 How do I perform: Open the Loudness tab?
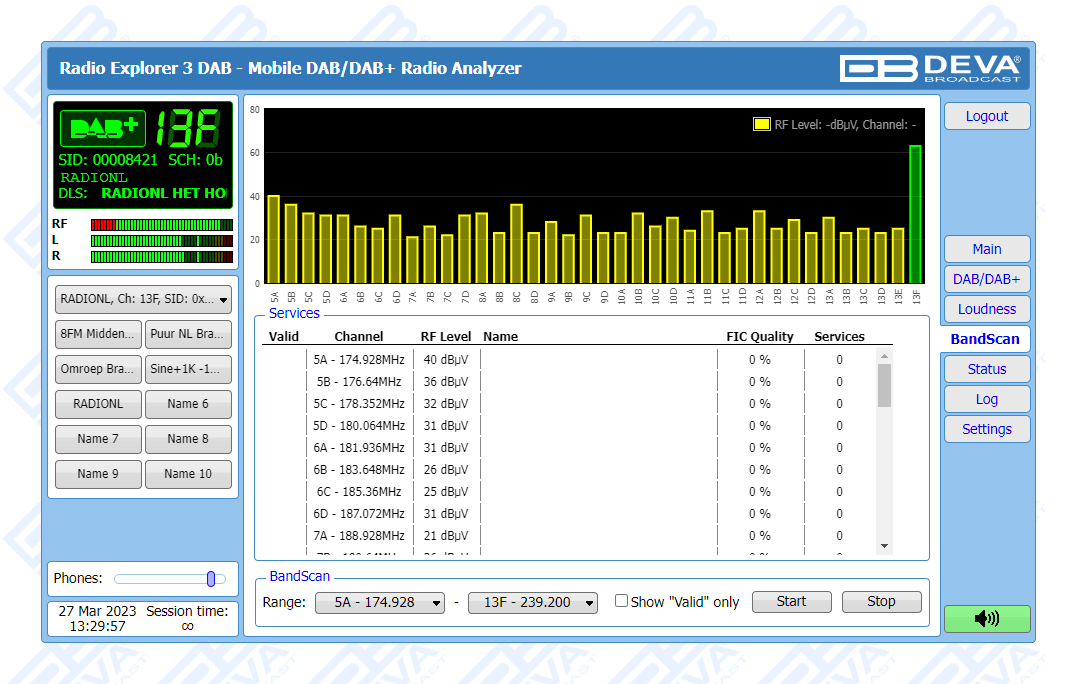pyautogui.click(x=986, y=309)
